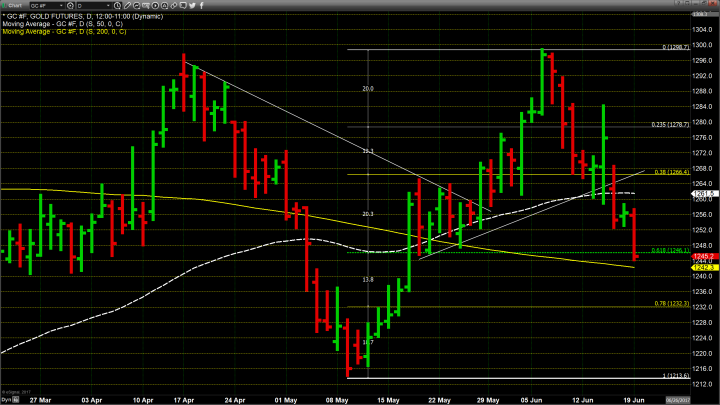This screenshot has width=720, height=405.
Task: Select the yellow 200 period Moving Average label
Action: click(64, 32)
